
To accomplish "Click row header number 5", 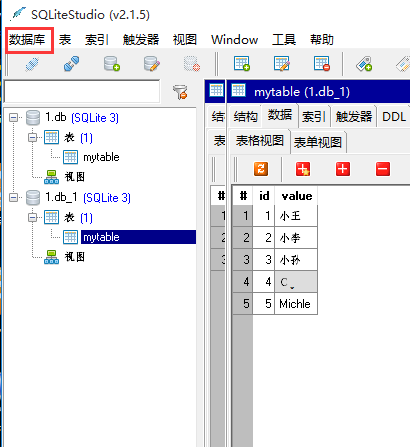I will pyautogui.click(x=243, y=304).
